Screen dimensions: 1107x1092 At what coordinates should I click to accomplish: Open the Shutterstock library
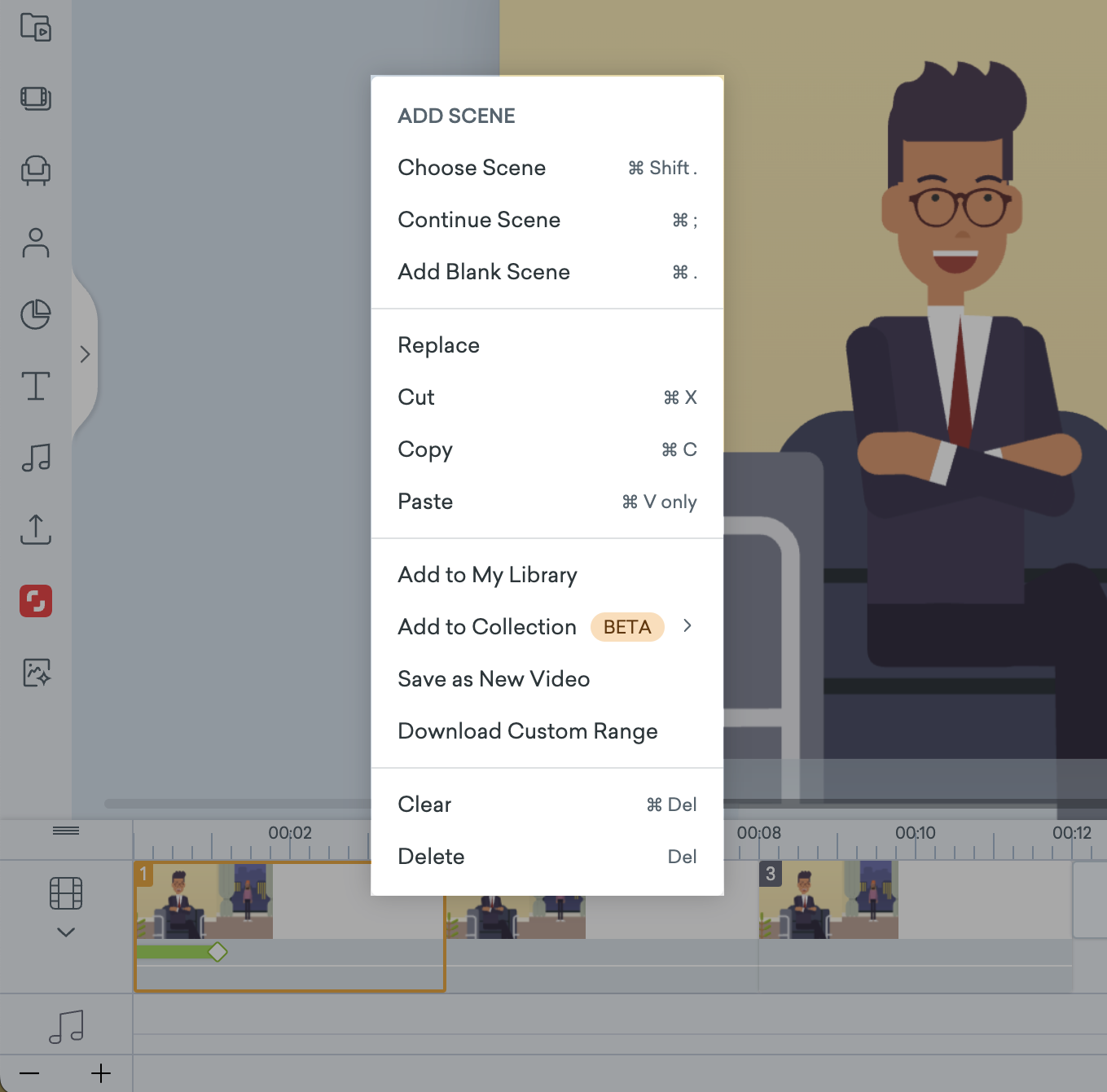click(35, 601)
